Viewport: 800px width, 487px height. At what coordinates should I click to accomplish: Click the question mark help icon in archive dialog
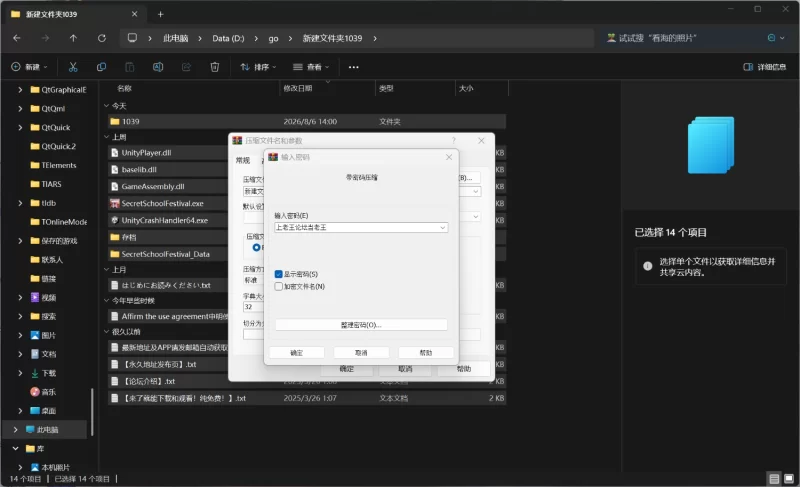pyautogui.click(x=454, y=140)
